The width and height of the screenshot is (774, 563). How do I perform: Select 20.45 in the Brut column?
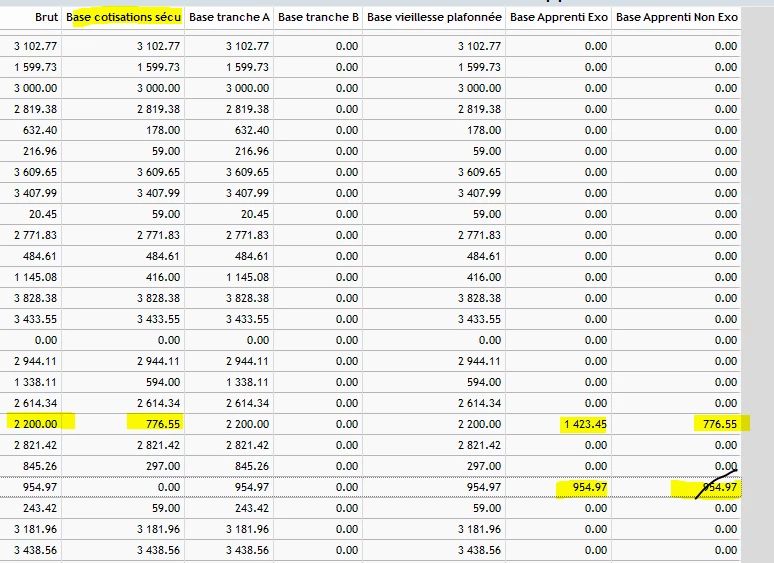(x=43, y=214)
